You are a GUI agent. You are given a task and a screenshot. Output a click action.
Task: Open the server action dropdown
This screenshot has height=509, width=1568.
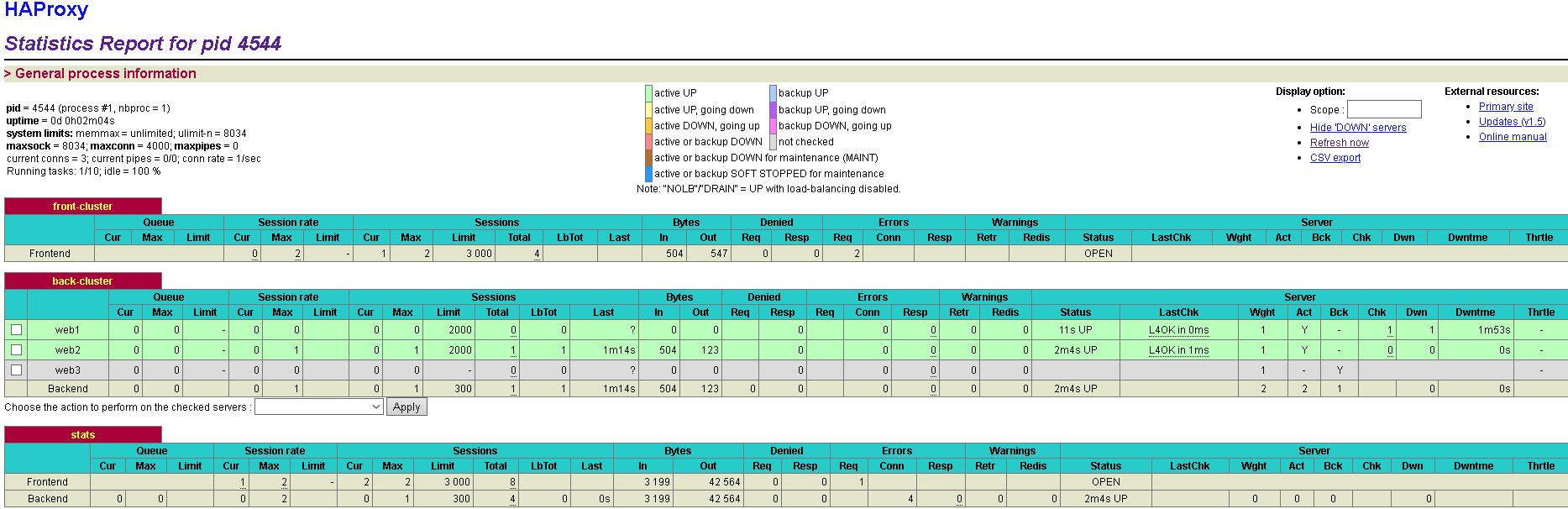coord(319,407)
